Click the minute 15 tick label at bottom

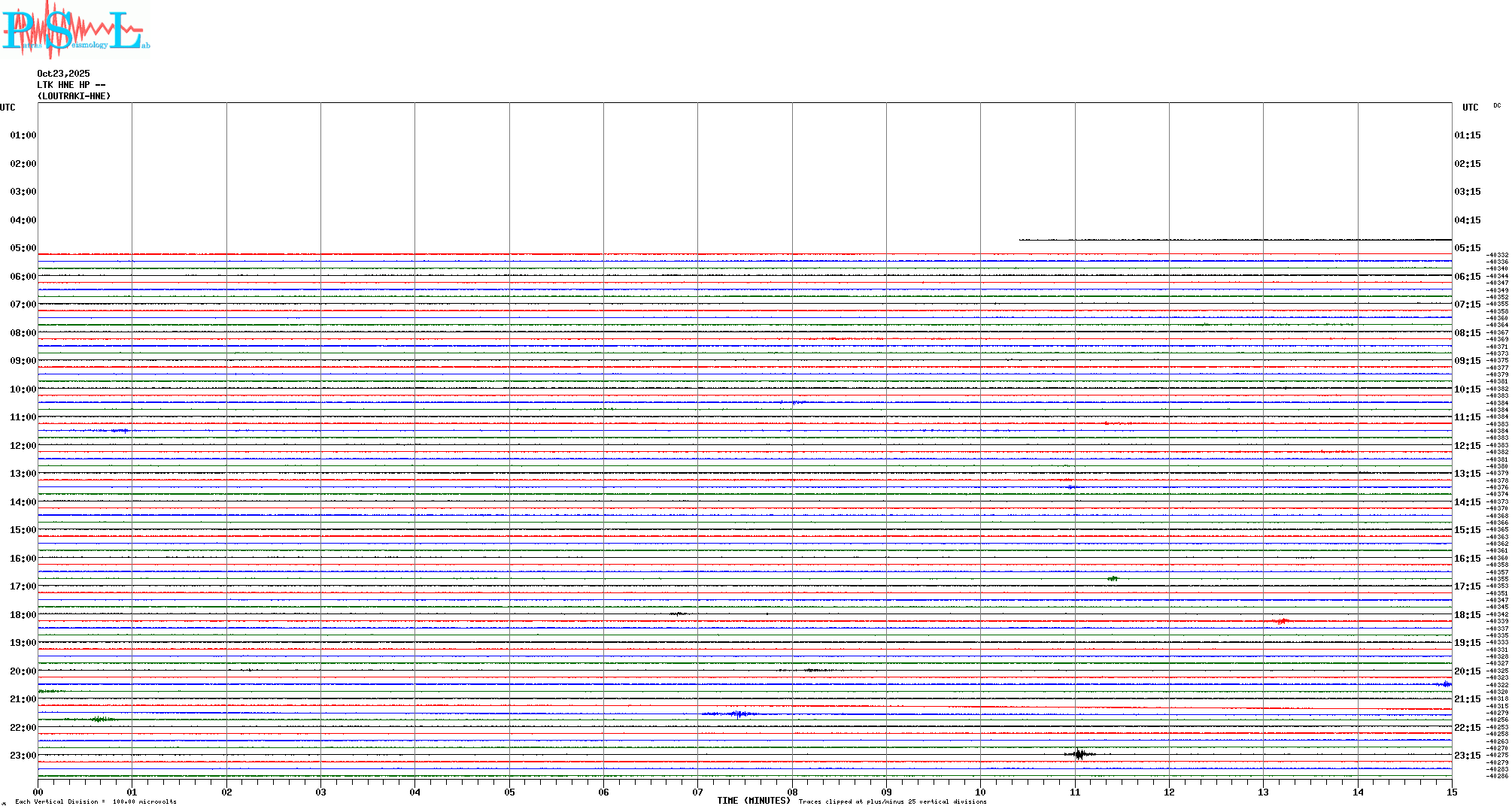[1451, 792]
